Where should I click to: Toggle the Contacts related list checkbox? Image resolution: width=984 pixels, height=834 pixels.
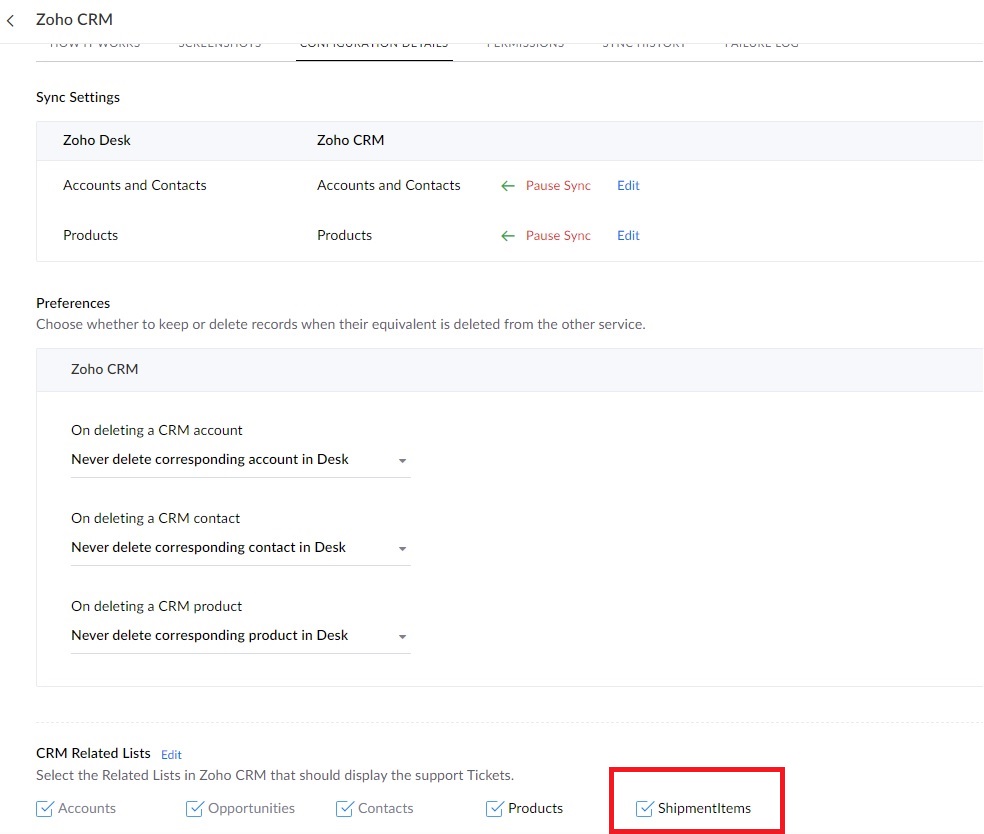tap(345, 809)
